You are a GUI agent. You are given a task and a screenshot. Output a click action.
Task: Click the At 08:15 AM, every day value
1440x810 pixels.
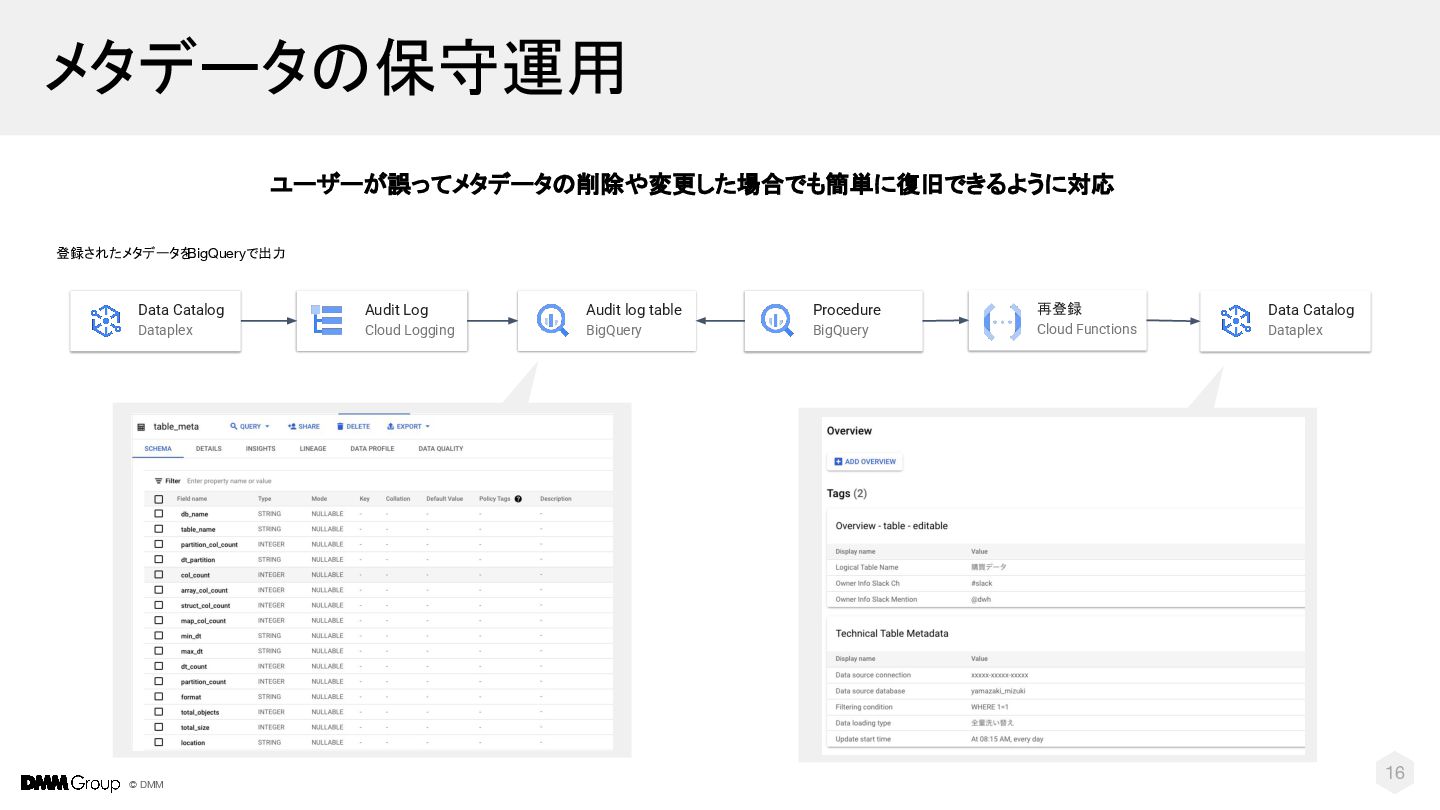click(x=1007, y=739)
